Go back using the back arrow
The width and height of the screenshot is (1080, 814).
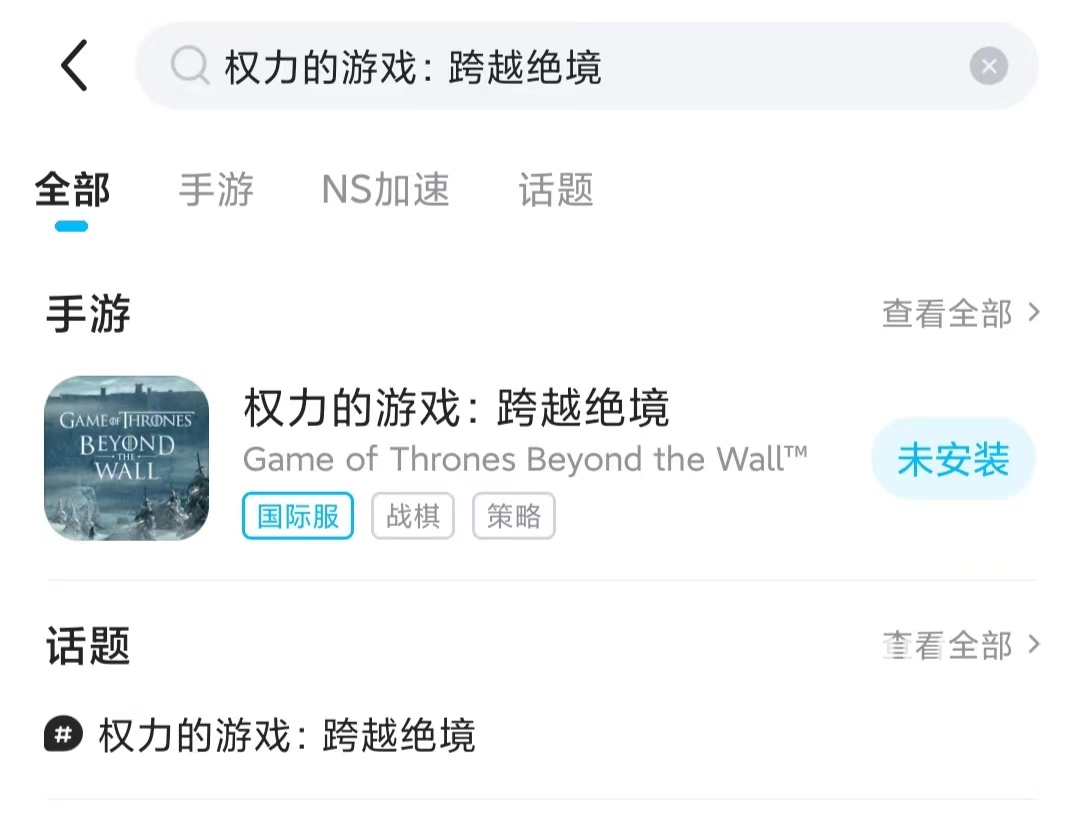(x=74, y=65)
